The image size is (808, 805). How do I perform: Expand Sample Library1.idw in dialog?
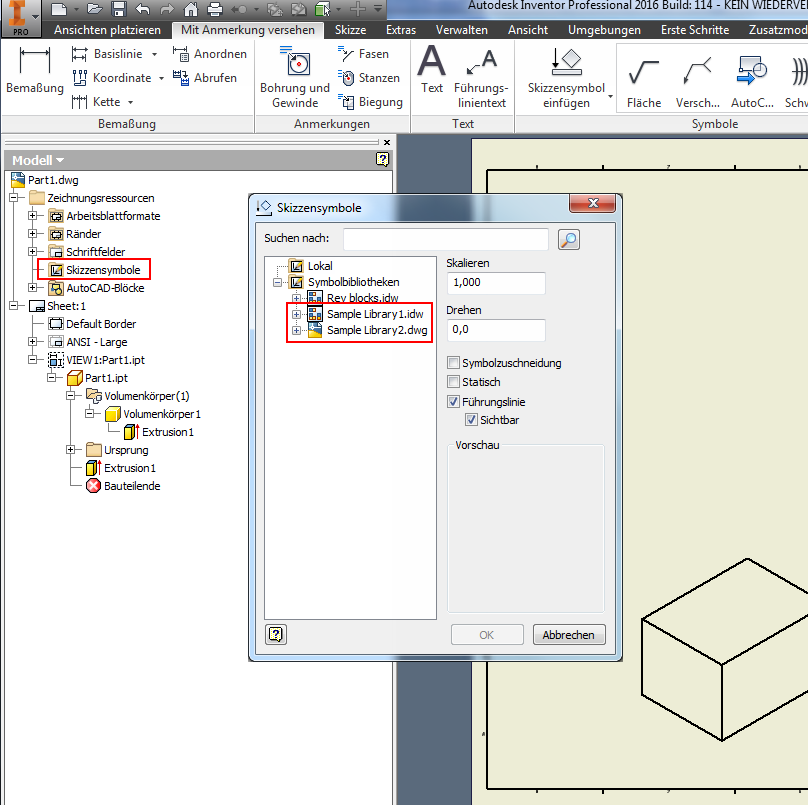[296, 314]
